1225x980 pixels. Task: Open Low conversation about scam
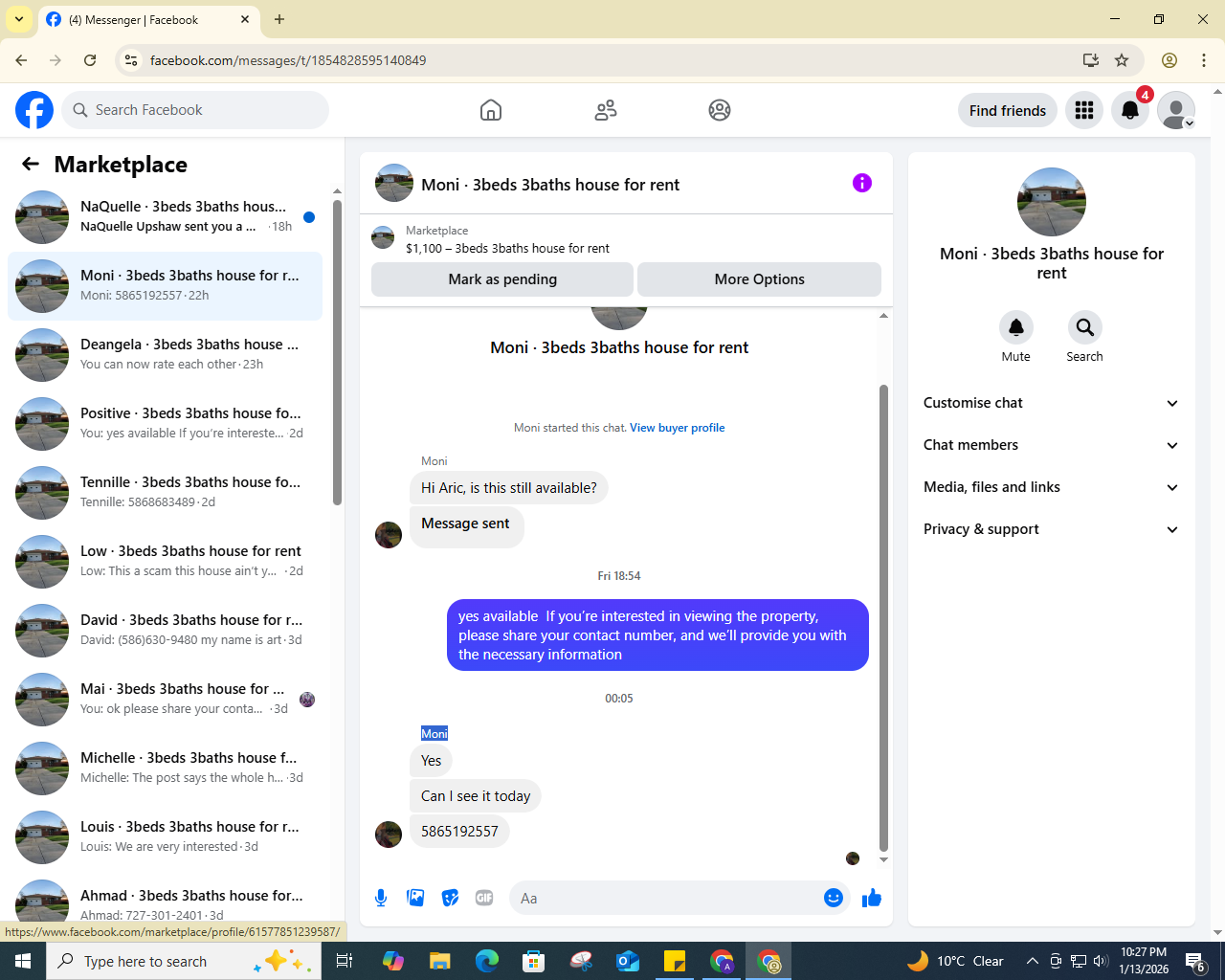pyautogui.click(x=165, y=562)
